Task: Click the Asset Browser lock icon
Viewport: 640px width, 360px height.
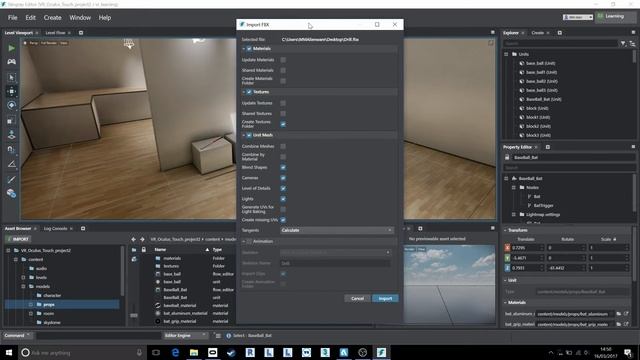Action: click(x=144, y=249)
